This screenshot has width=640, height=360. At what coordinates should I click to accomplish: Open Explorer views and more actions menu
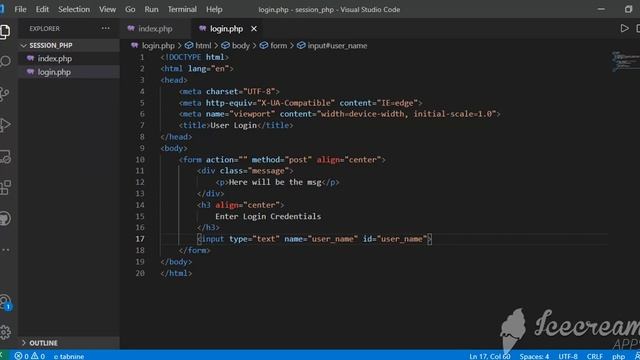coord(105,28)
